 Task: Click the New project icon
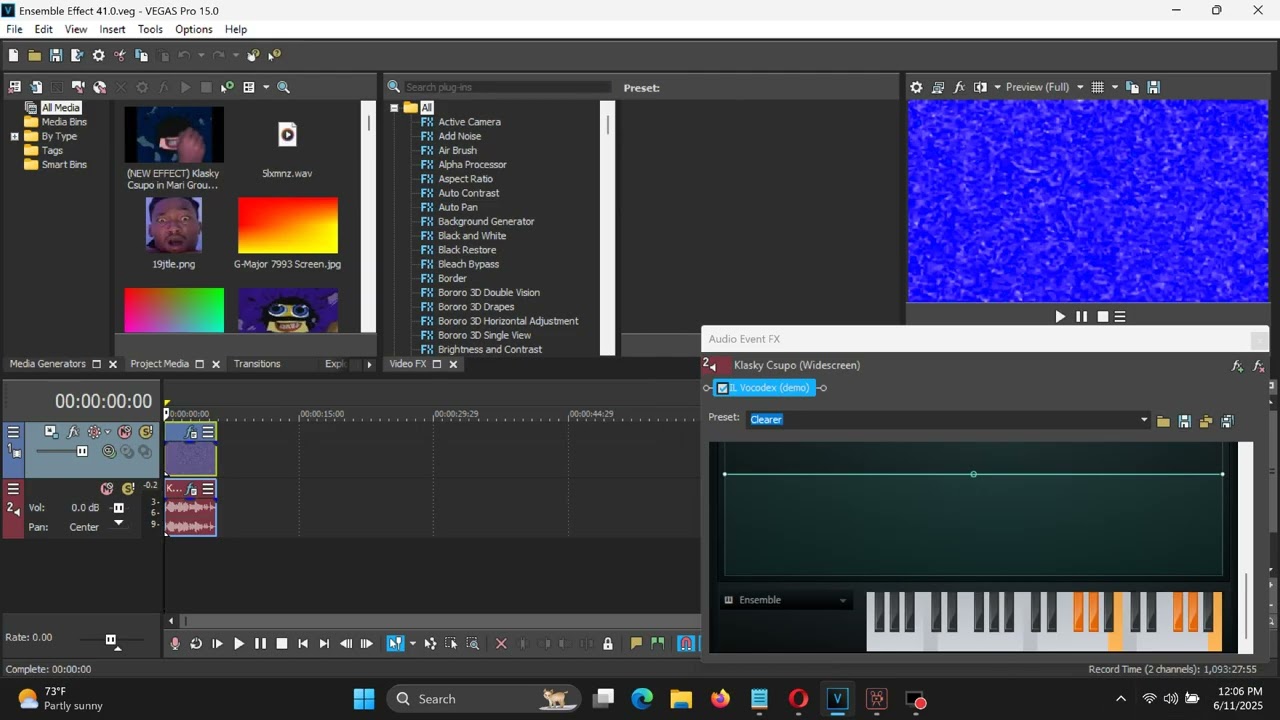(14, 56)
